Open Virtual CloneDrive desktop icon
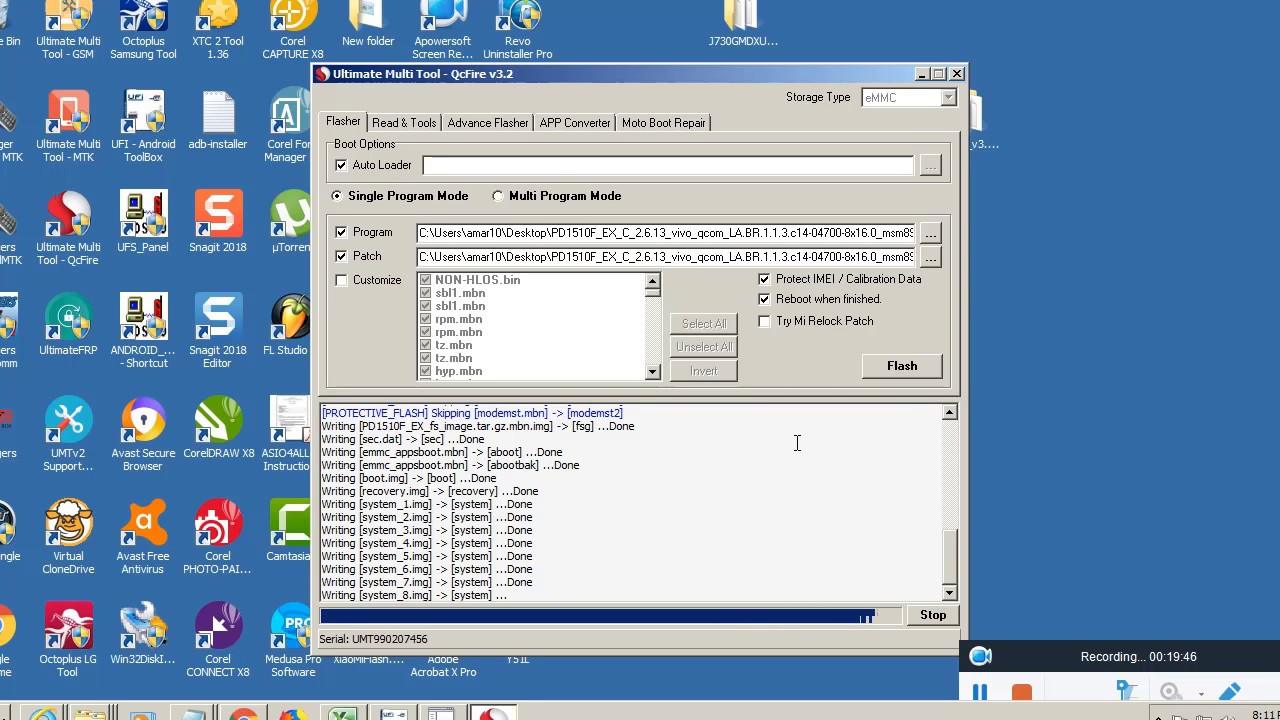This screenshot has width=1280, height=720. [68, 539]
